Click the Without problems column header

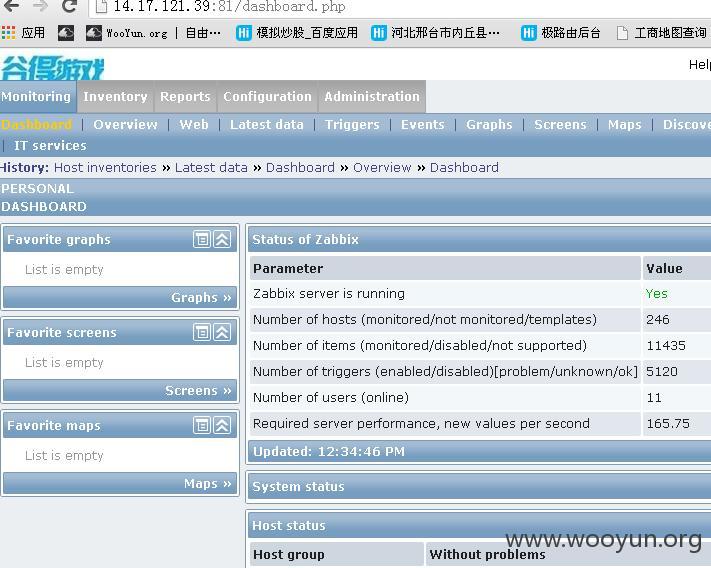coord(569,554)
